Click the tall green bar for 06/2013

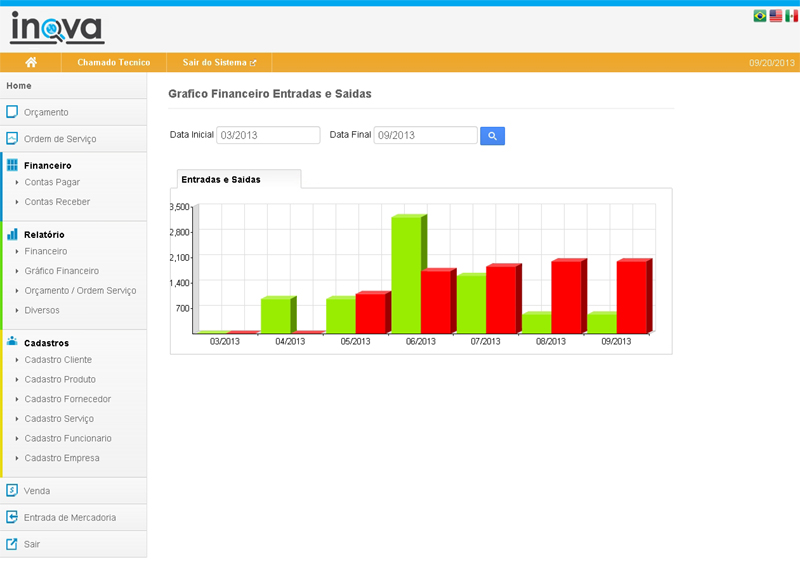(x=405, y=274)
